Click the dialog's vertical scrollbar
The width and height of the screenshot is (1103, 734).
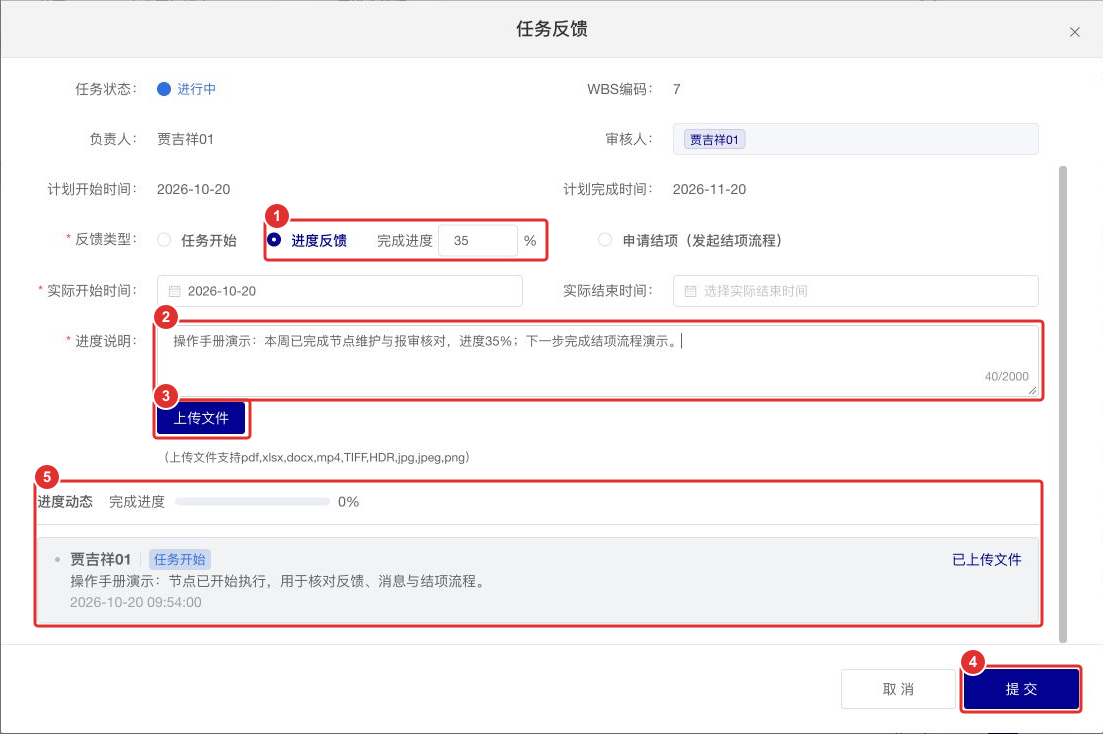point(1063,404)
